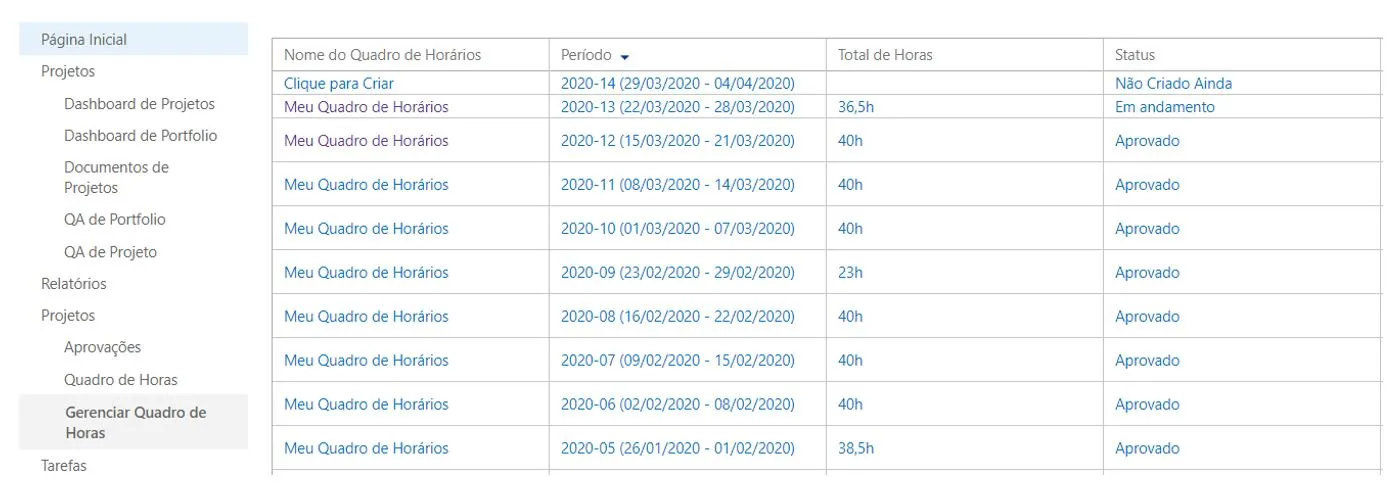This screenshot has height=488, width=1388.
Task: Navigate to Aprovações
Action: [x=102, y=348]
